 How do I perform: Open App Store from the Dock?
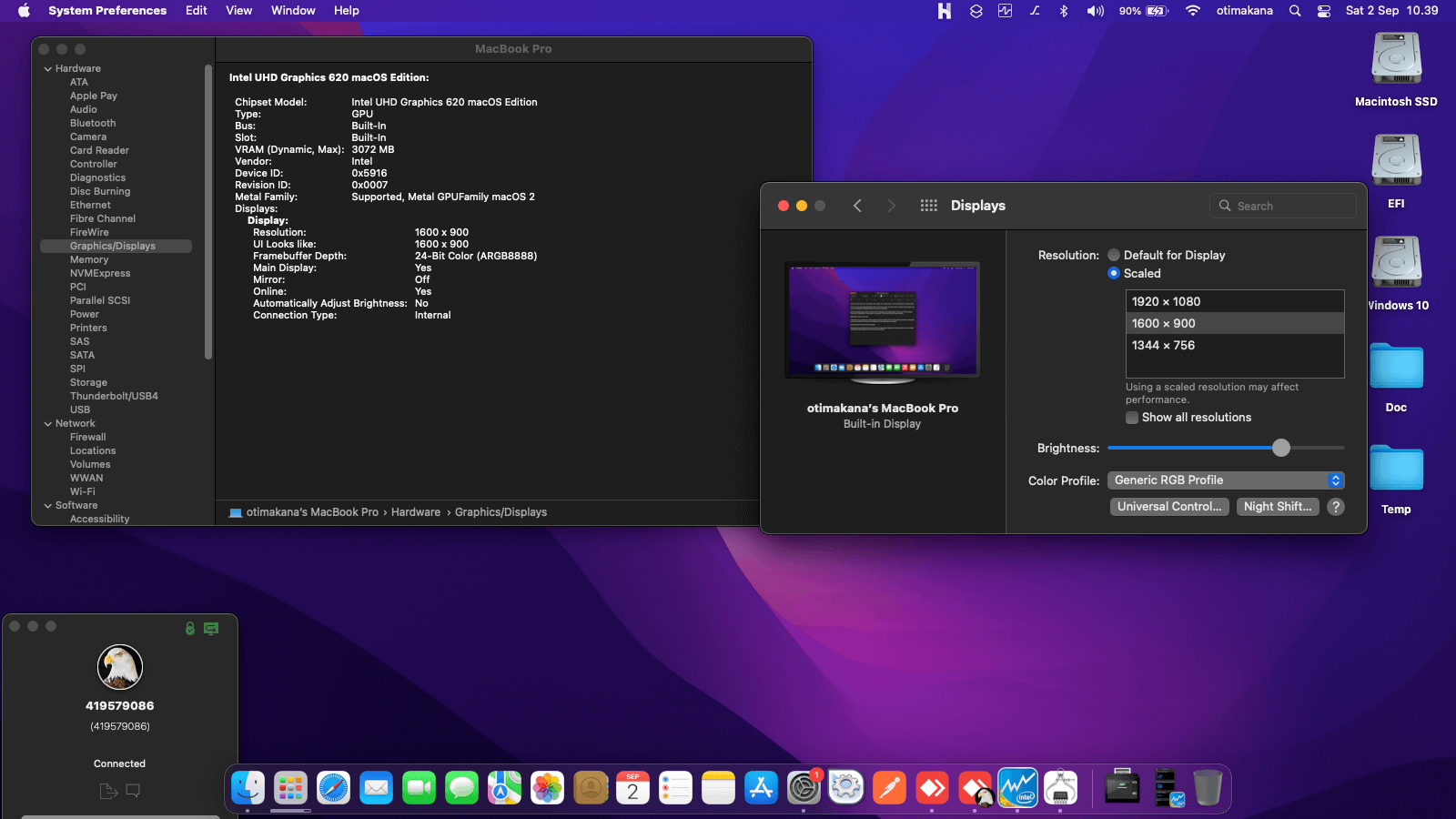[761, 788]
